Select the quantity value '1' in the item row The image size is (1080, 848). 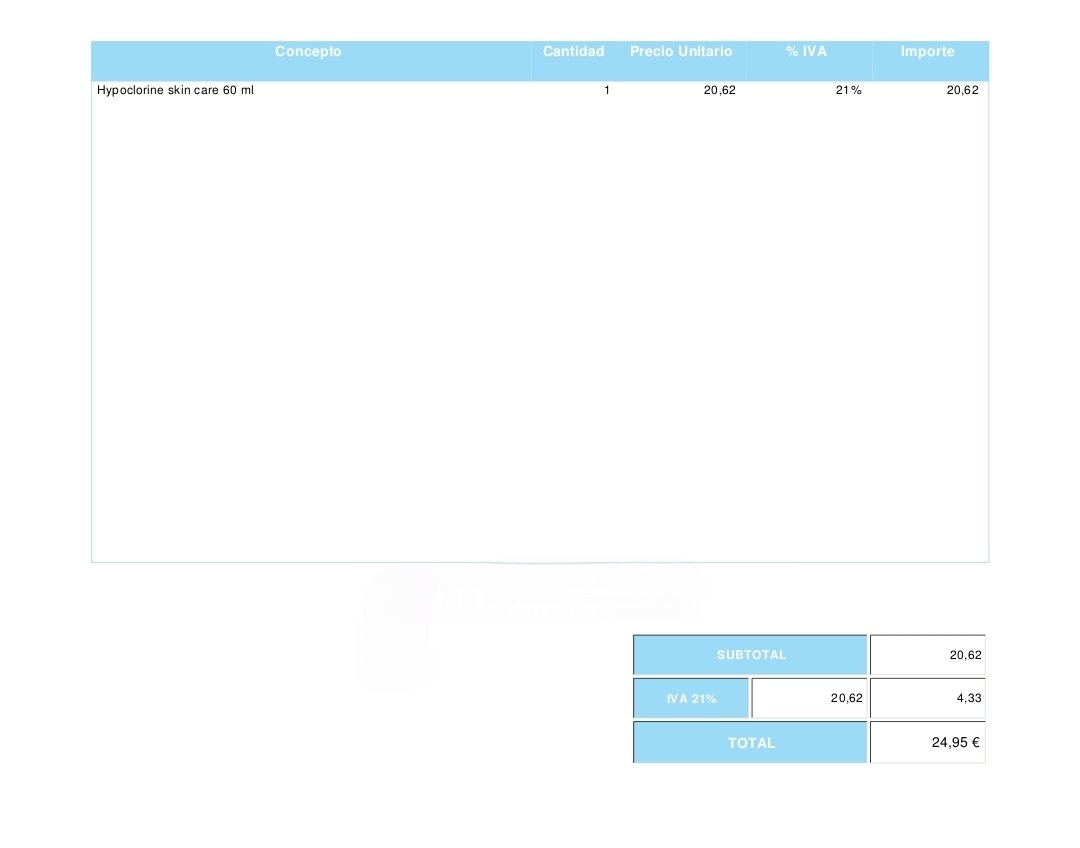(607, 90)
